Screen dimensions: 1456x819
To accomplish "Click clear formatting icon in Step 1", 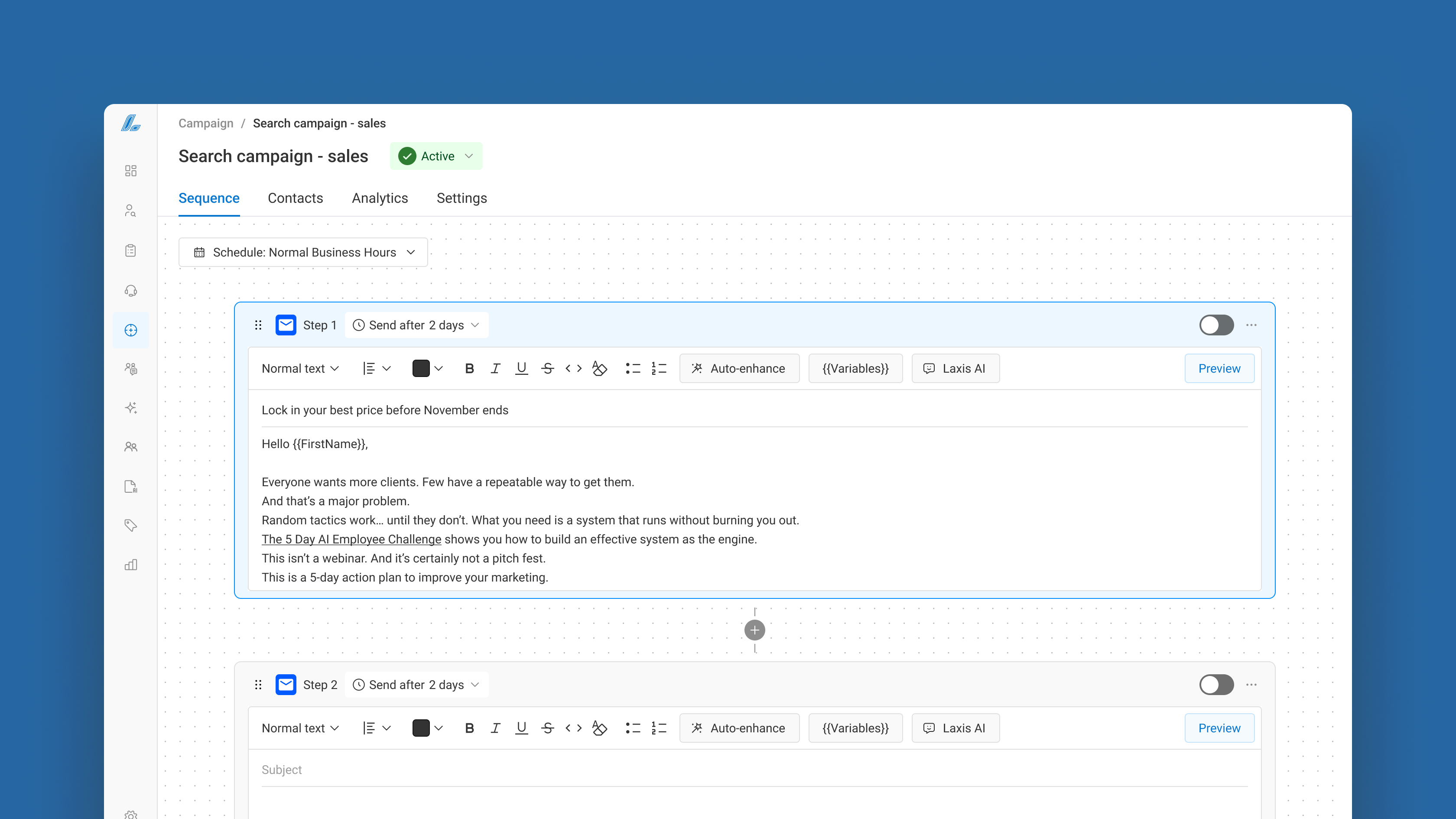I will [x=599, y=368].
